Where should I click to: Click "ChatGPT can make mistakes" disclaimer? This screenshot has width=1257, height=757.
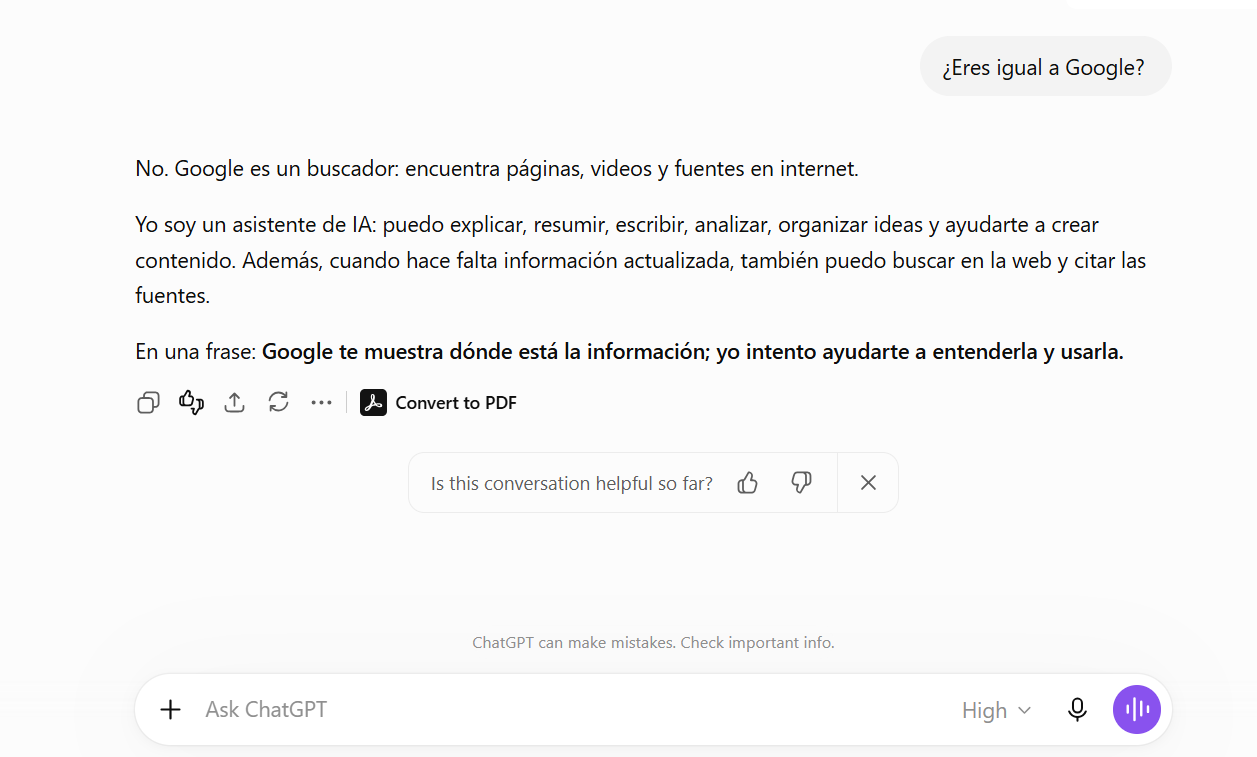653,643
